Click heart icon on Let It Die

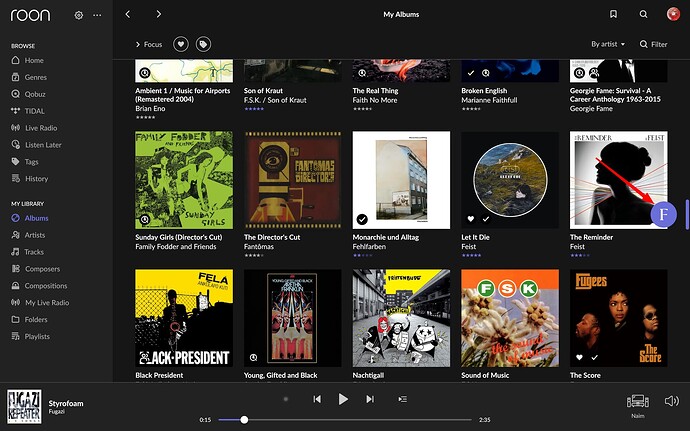[470, 219]
